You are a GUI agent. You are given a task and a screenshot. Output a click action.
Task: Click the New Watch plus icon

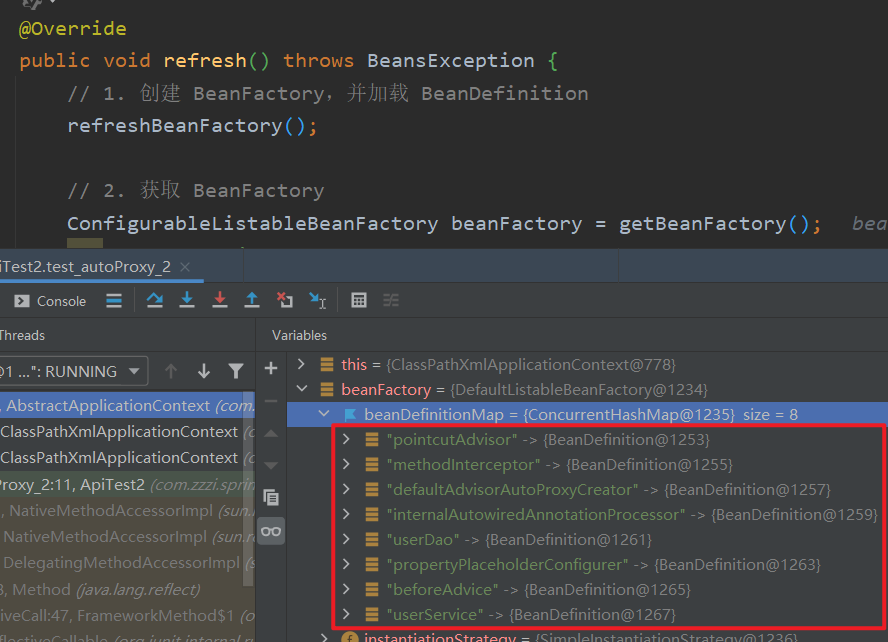271,369
